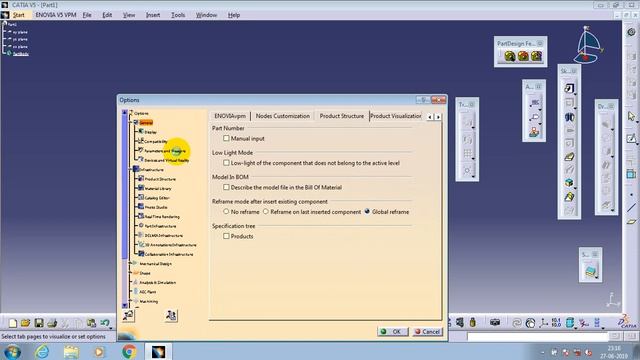Expand the Machining node

(x=131, y=301)
